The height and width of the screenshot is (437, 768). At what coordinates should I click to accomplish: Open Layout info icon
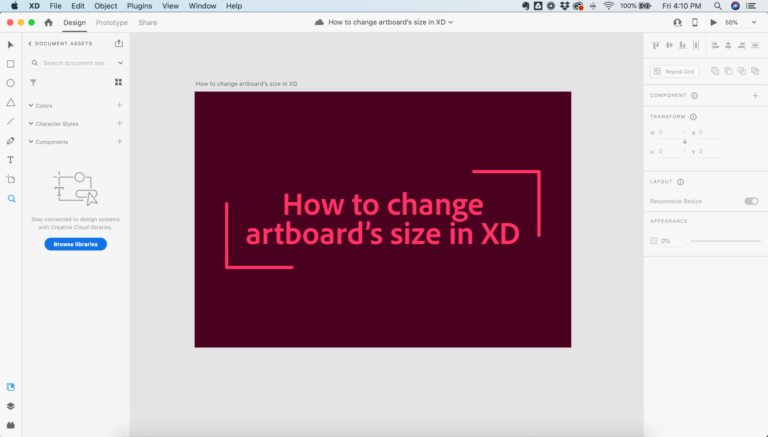click(x=680, y=182)
